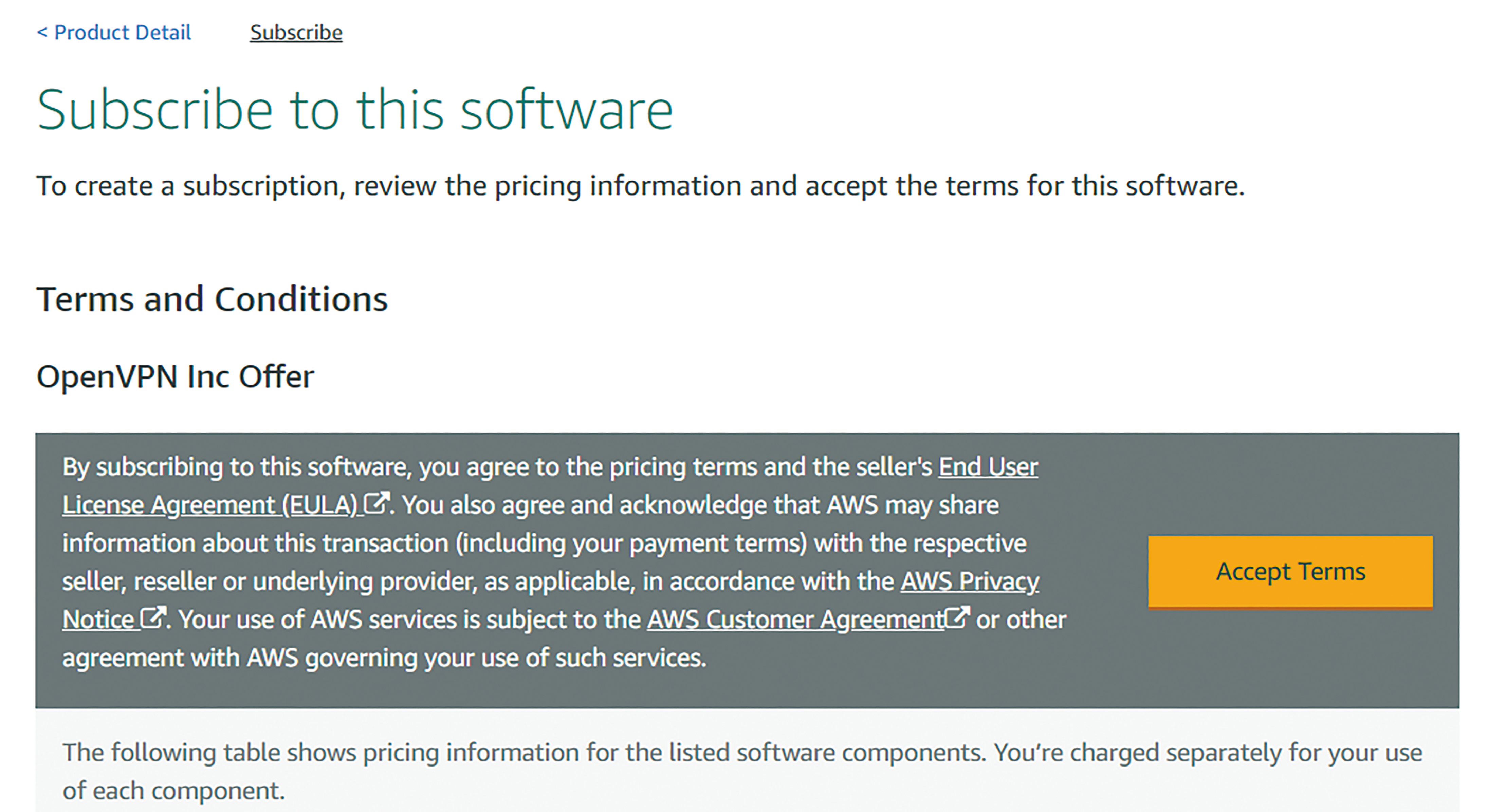This screenshot has width=1488, height=812.
Task: Click agreement with AWS governing closing line
Action: (384, 658)
